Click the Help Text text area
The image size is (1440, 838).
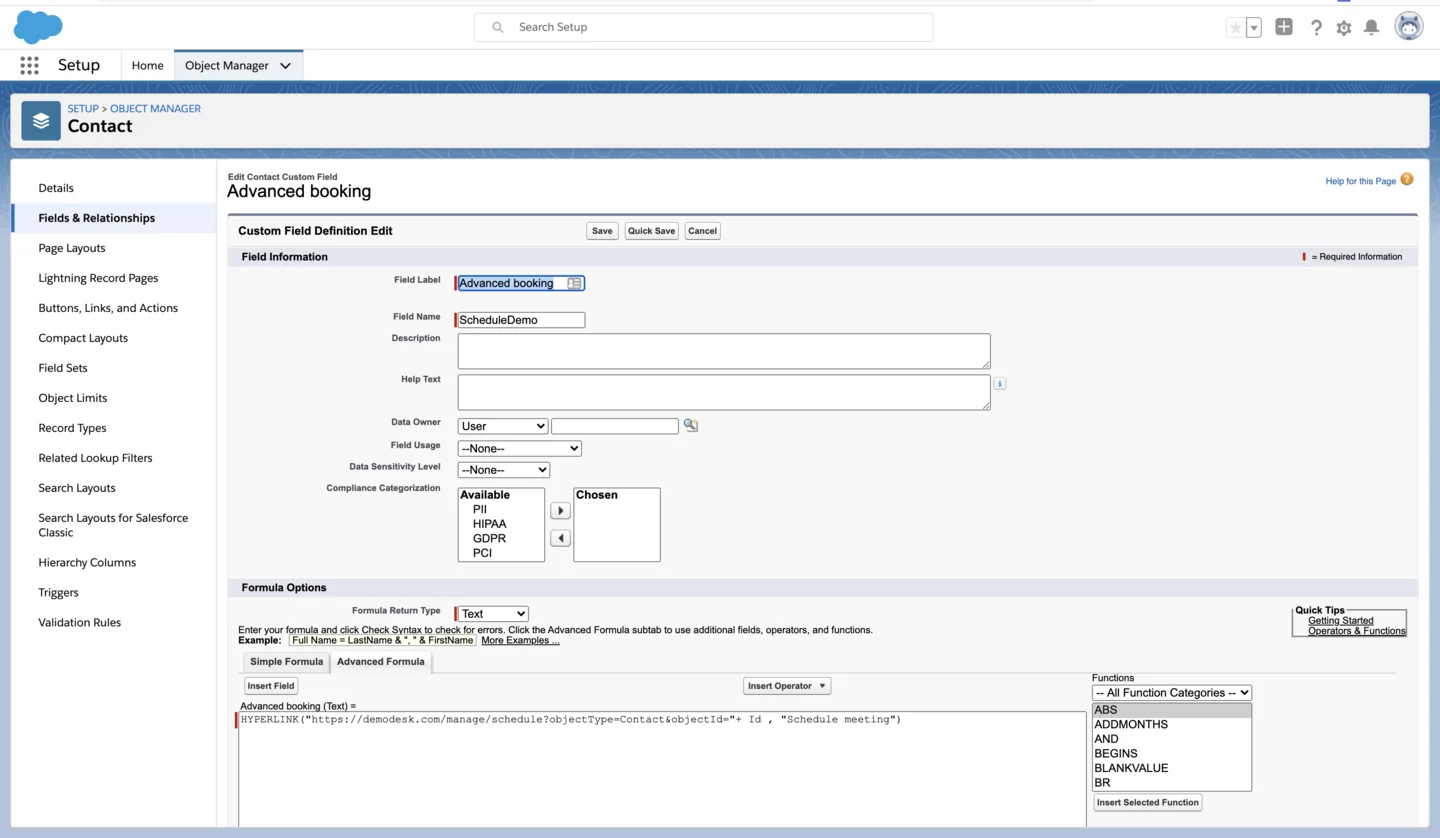tap(724, 392)
